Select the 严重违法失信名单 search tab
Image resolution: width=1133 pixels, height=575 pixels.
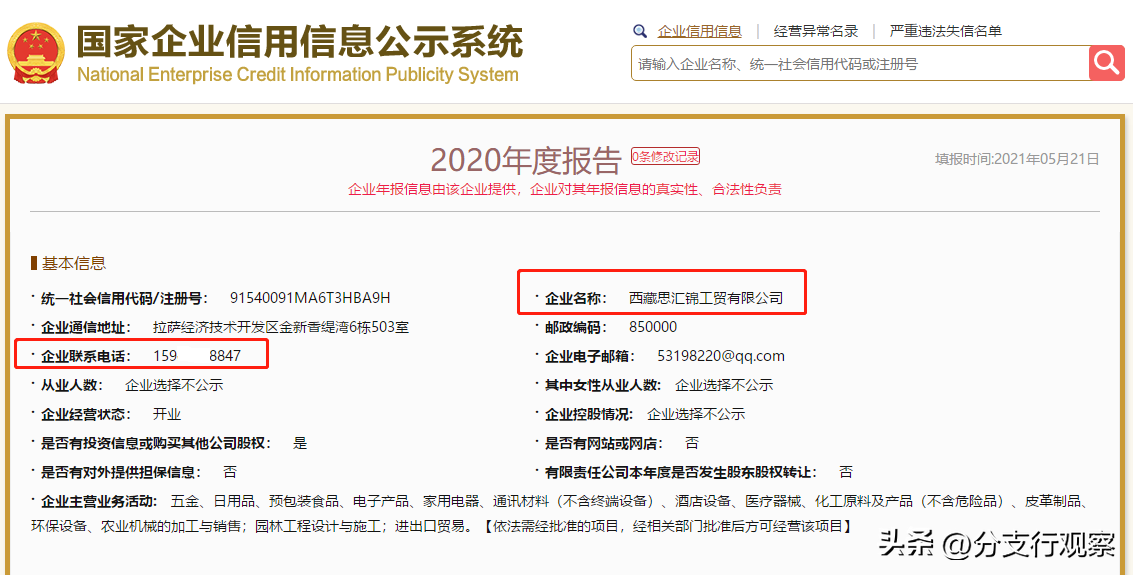coord(946,31)
